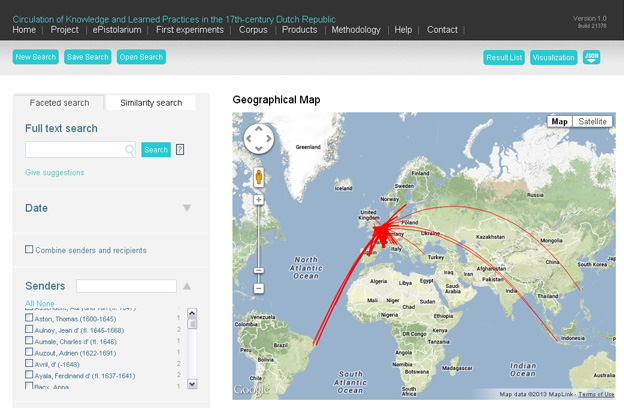Click the senders list scrollbar thumb
This screenshot has height=408, width=624.
[192, 324]
